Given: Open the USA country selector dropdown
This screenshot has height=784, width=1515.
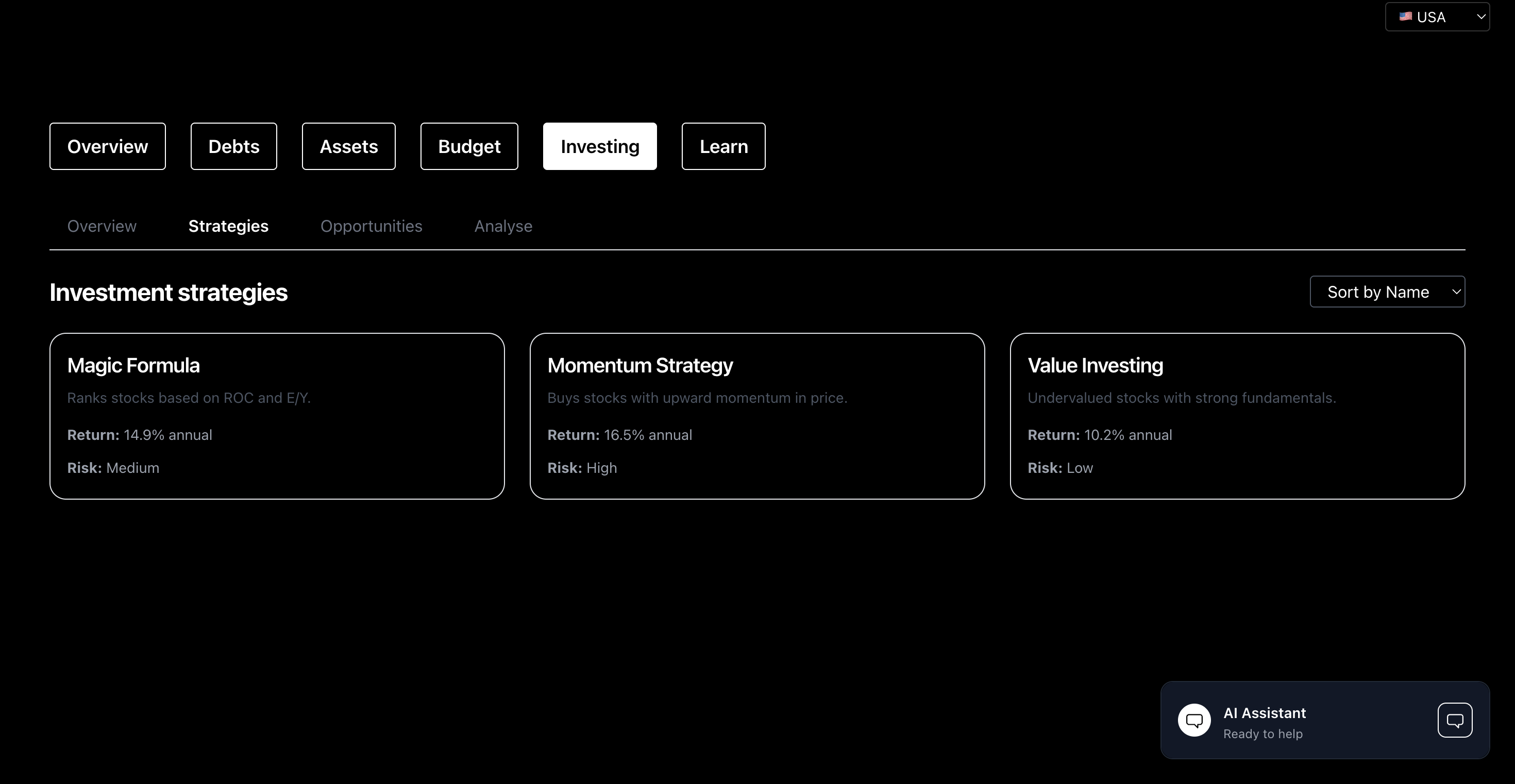Looking at the screenshot, I should pos(1437,17).
